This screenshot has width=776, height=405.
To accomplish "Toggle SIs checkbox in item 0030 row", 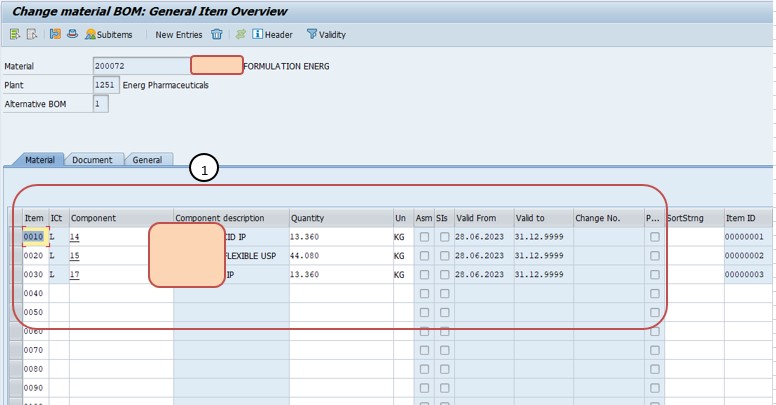I will [444, 275].
